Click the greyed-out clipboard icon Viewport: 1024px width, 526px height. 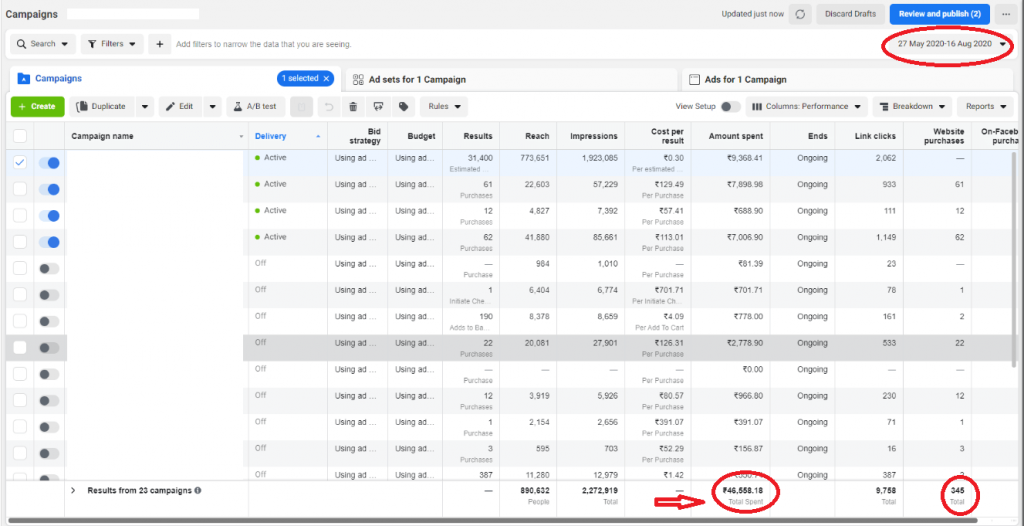pyautogui.click(x=300, y=107)
